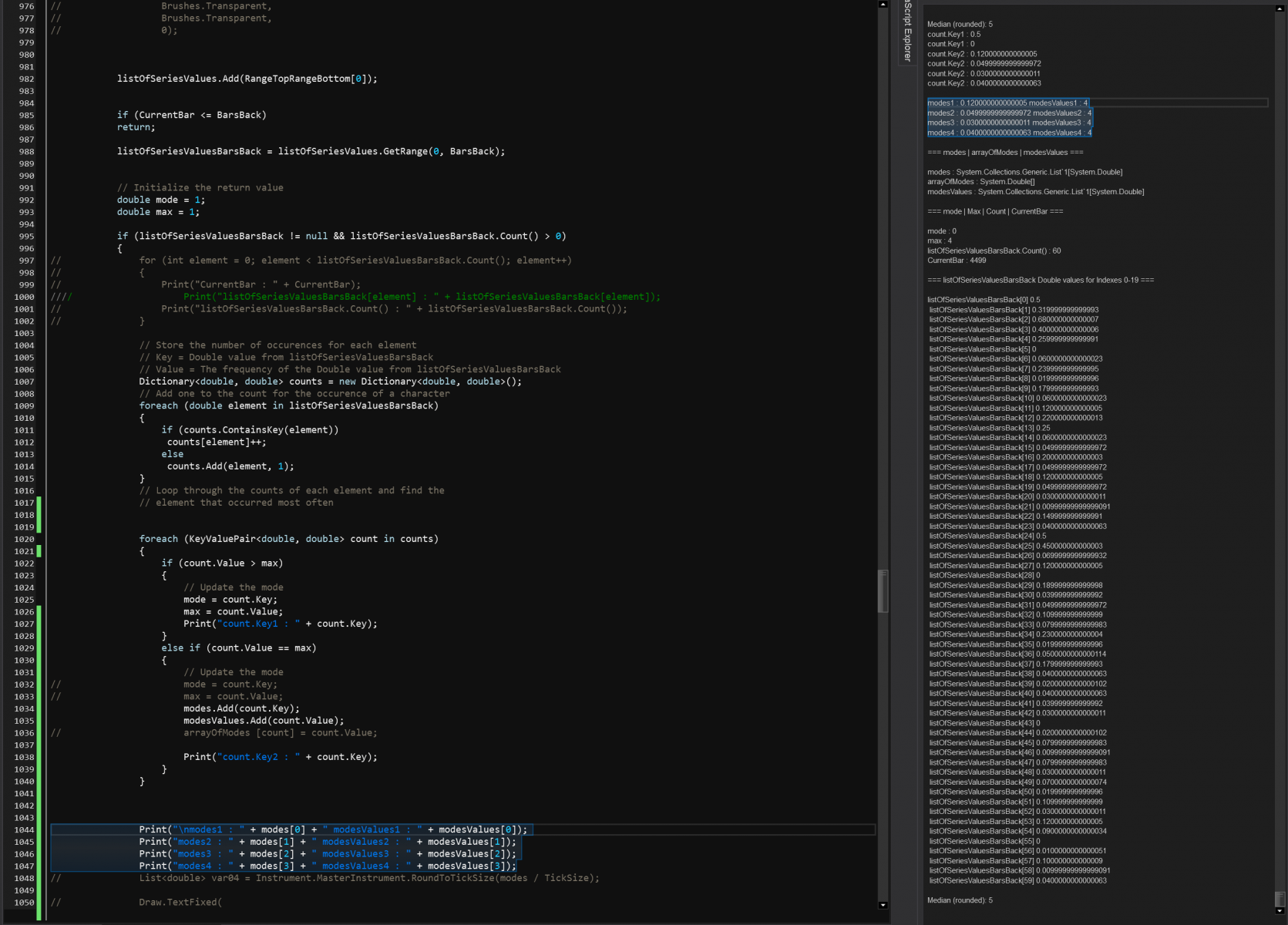Click the 'foreach (KeyValuePair<double, double> count' line
1288x925 pixels.
click(288, 539)
